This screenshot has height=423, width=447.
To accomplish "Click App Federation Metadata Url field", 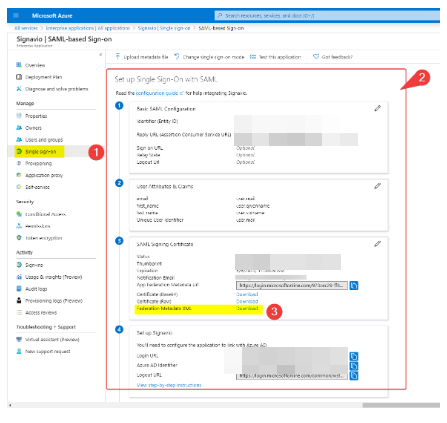I will pyautogui.click(x=292, y=285).
